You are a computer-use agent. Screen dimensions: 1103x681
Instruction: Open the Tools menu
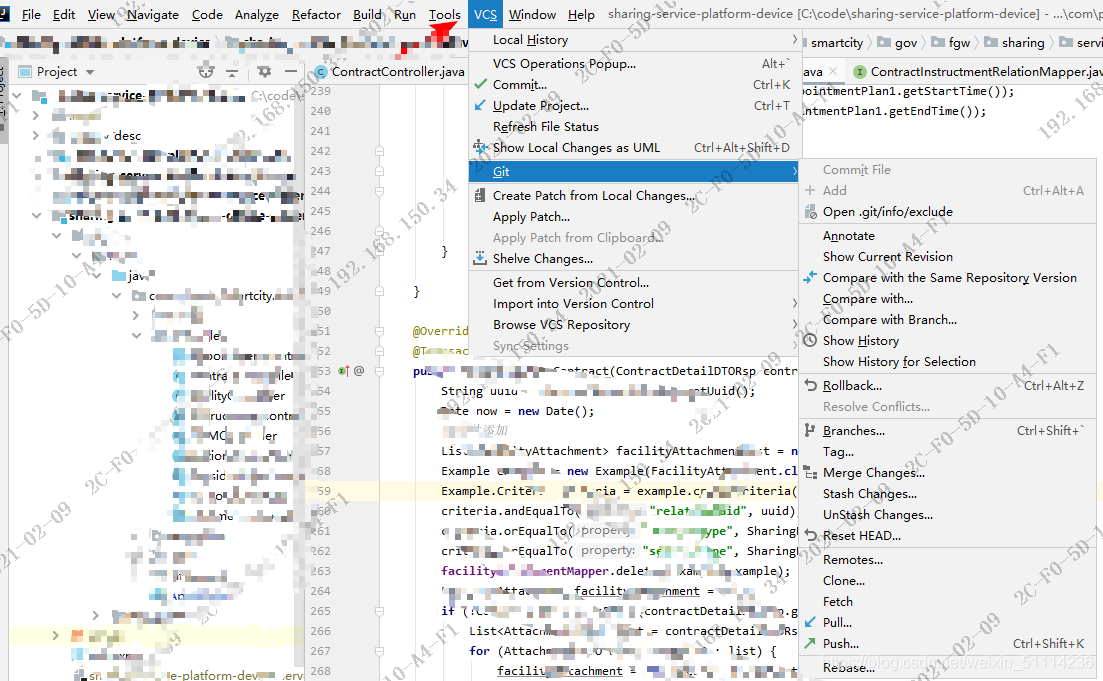pos(445,14)
